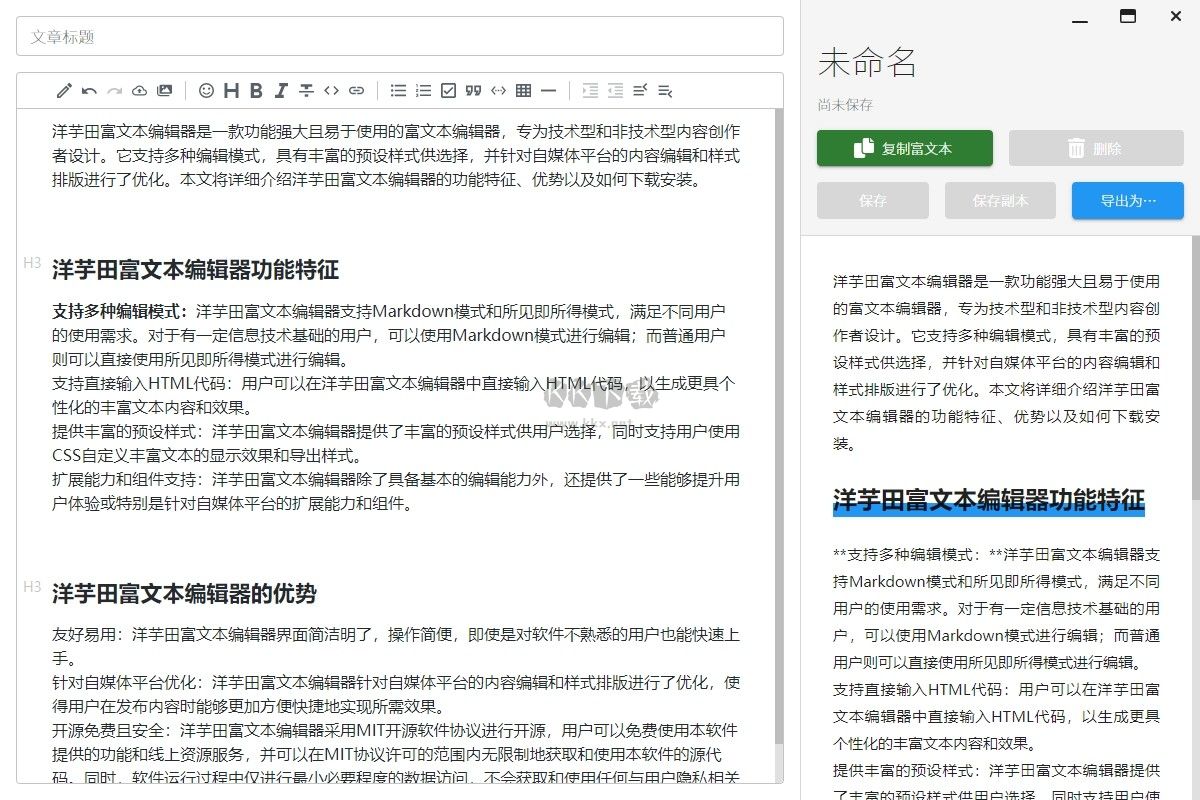The image size is (1200, 800).
Task: Click the 洋芋田富文本编辑器的优势 heading in editor
Action: click(x=184, y=594)
